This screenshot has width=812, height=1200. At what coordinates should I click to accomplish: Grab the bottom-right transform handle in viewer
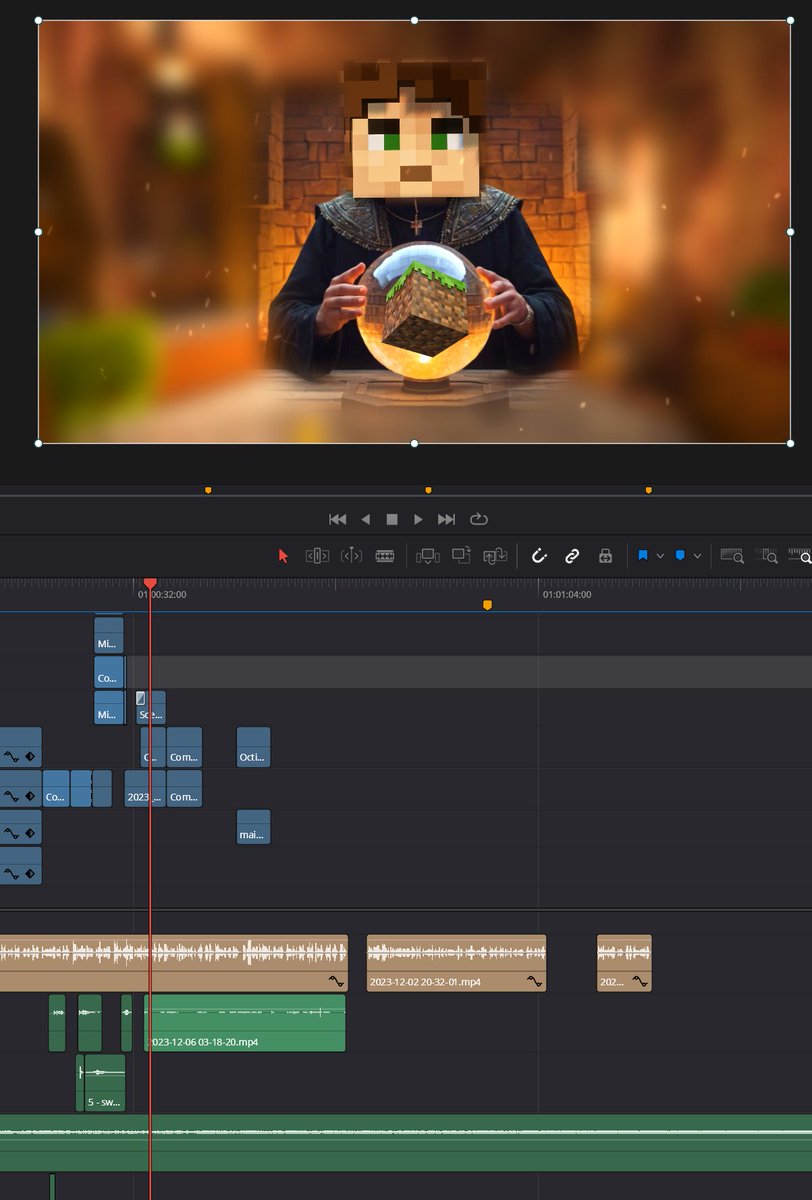click(790, 442)
